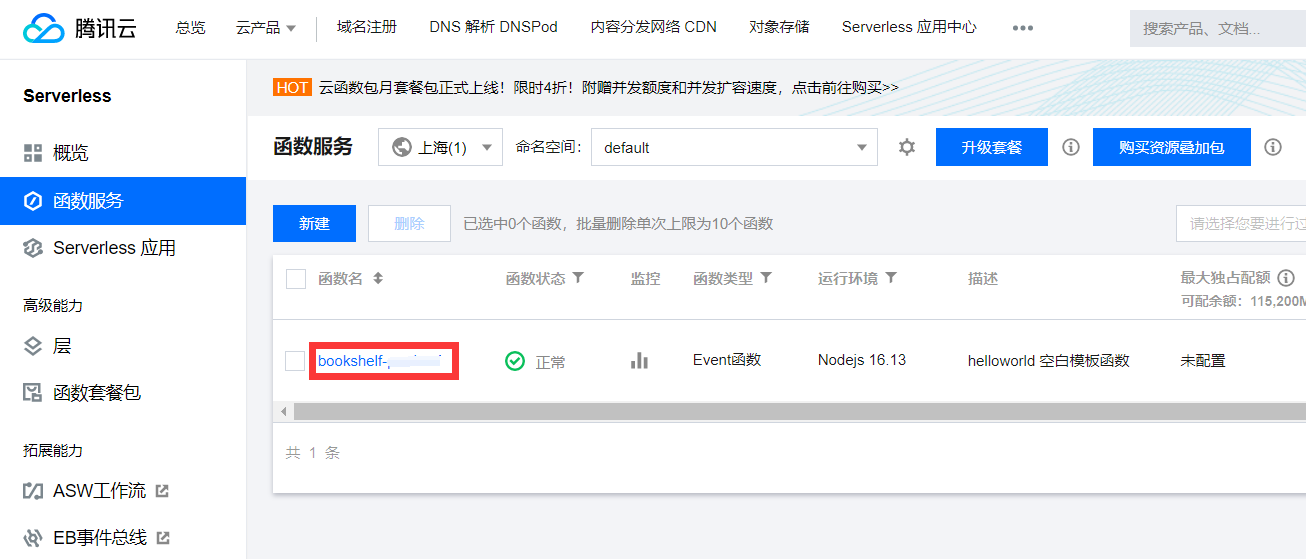
Task: Focus the top search products field
Action: coord(1215,29)
